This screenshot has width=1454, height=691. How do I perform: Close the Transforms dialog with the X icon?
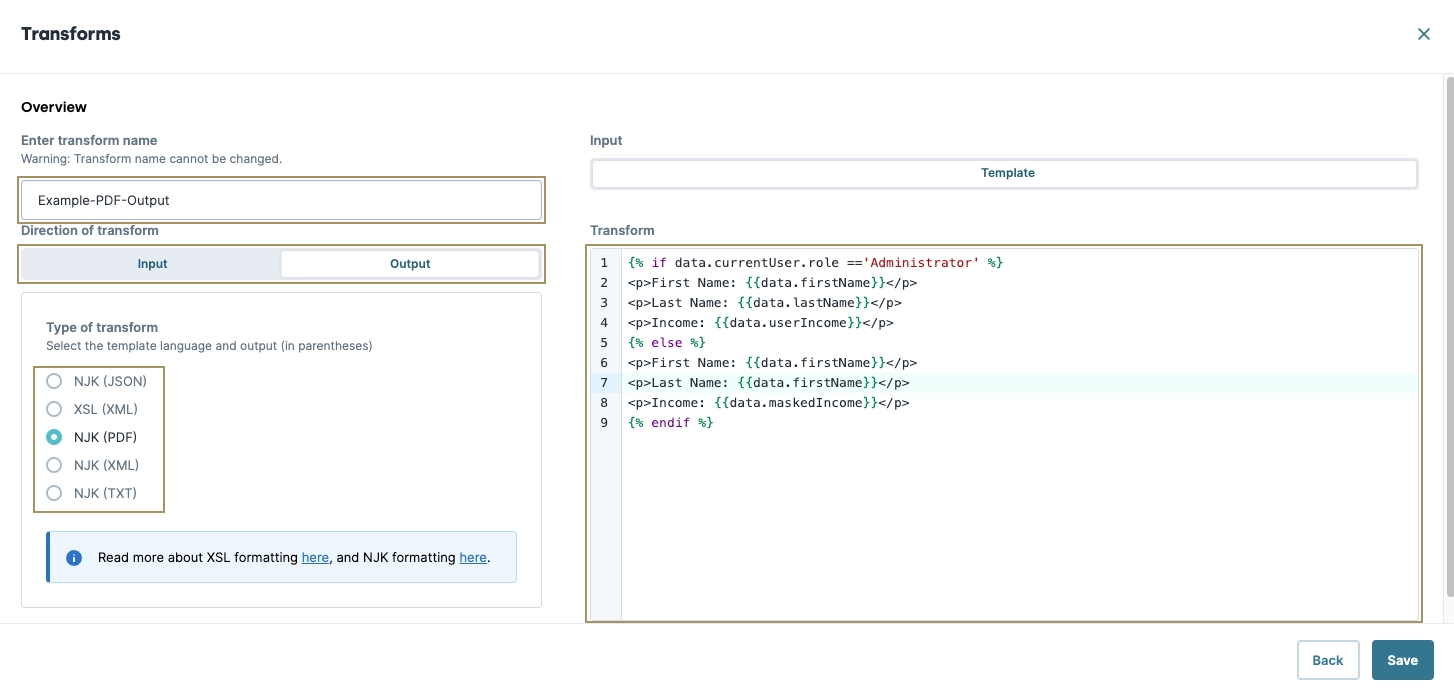coord(1424,34)
